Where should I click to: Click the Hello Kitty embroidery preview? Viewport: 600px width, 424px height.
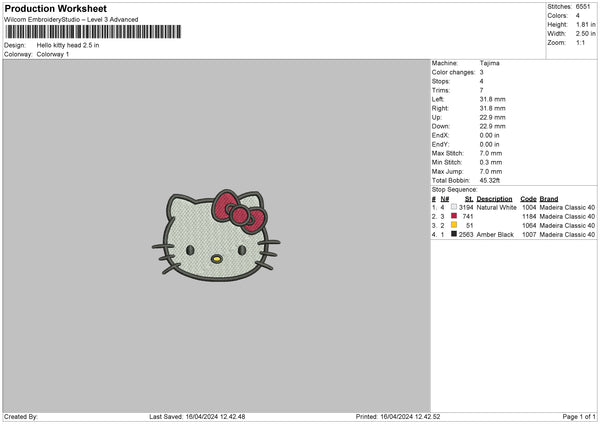click(216, 236)
